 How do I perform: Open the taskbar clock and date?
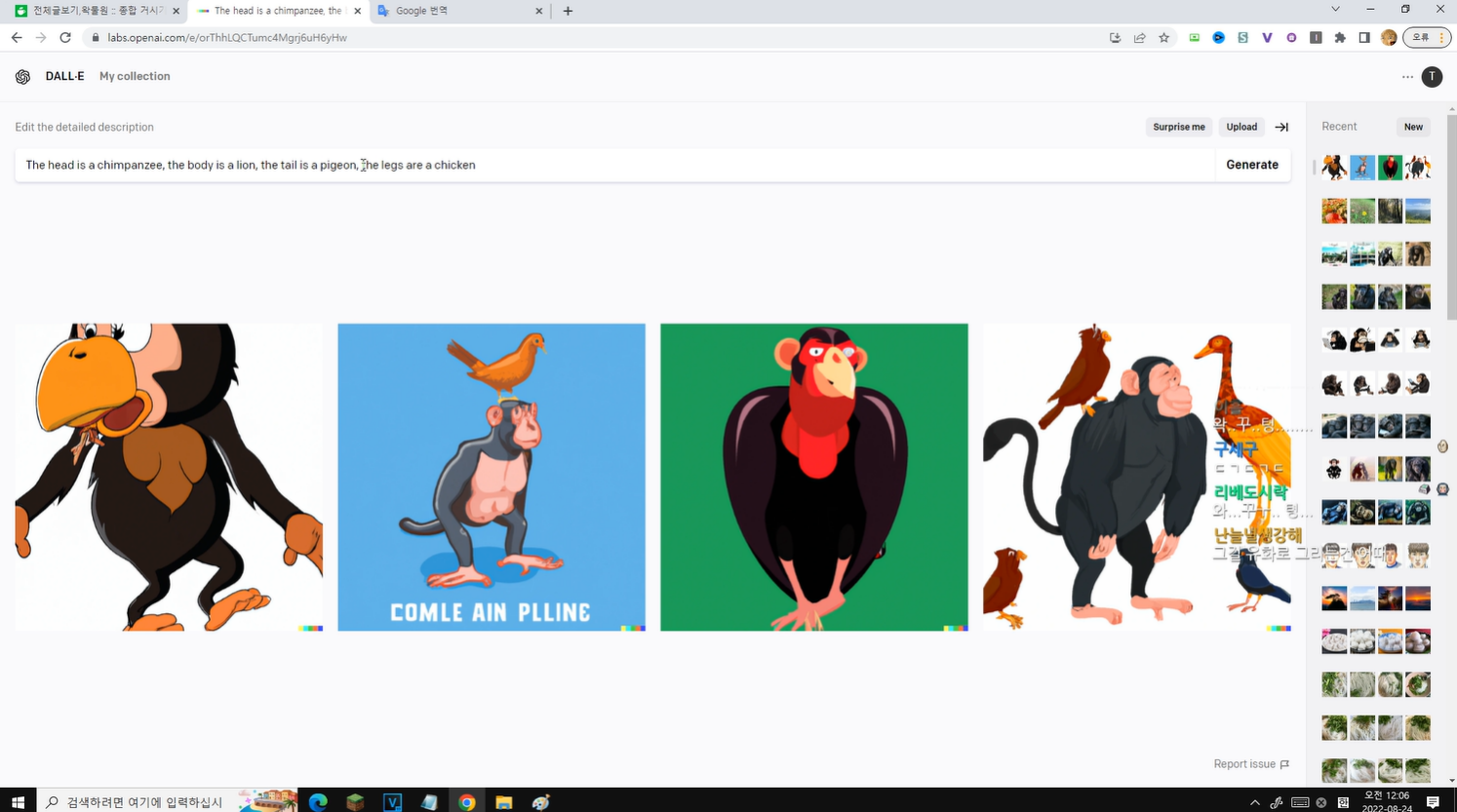tap(1386, 801)
